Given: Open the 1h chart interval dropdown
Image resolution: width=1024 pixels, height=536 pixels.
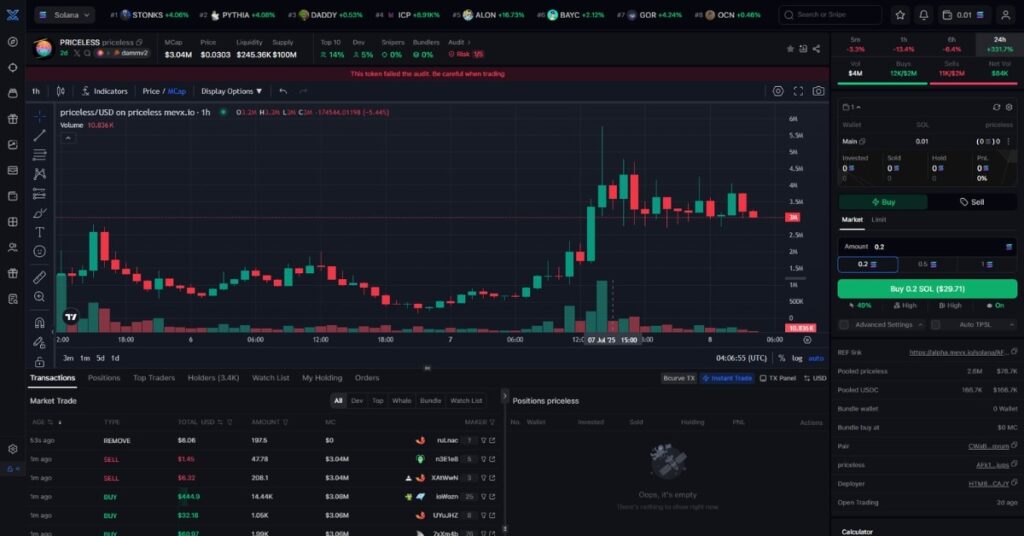Looking at the screenshot, I should click(x=36, y=91).
